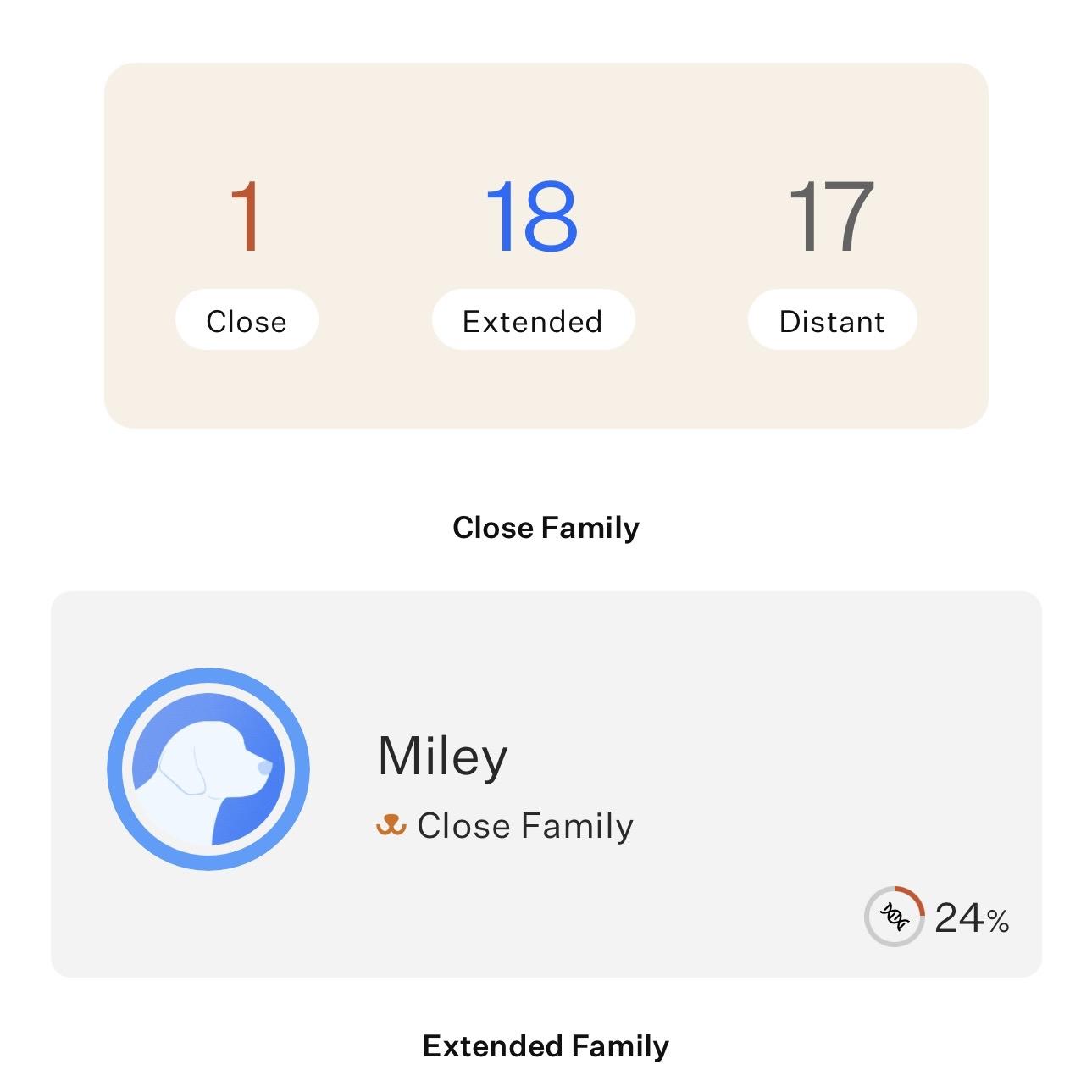The width and height of the screenshot is (1092, 1092).
Task: Click the Extended Family section heading
Action: click(546, 1046)
